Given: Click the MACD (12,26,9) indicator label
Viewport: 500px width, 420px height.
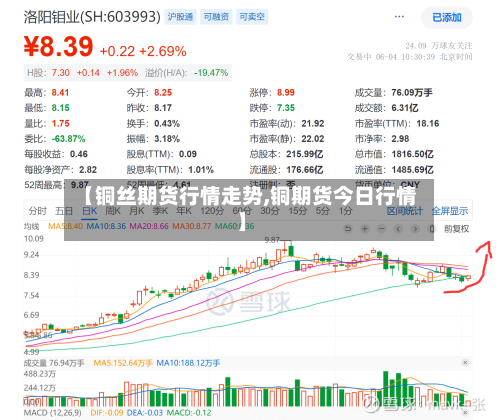Looking at the screenshot, I should tap(53, 413).
